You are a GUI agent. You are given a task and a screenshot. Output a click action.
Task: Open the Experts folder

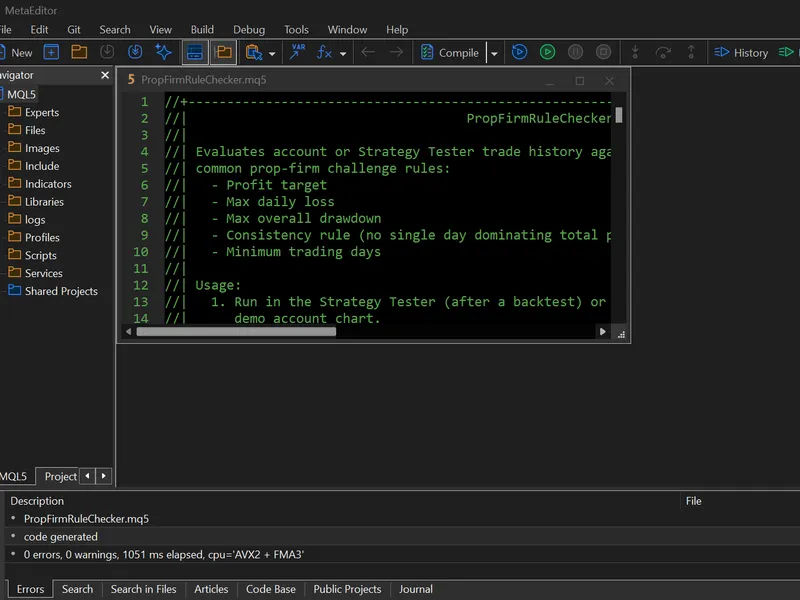pyautogui.click(x=42, y=112)
